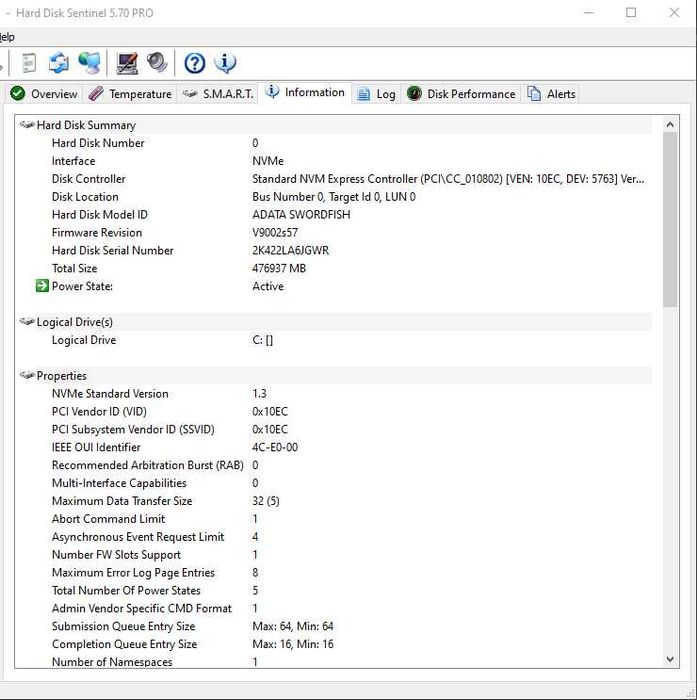697x700 pixels.
Task: Click the Number FW Slots Support label
Action: pyautogui.click(x=116, y=554)
